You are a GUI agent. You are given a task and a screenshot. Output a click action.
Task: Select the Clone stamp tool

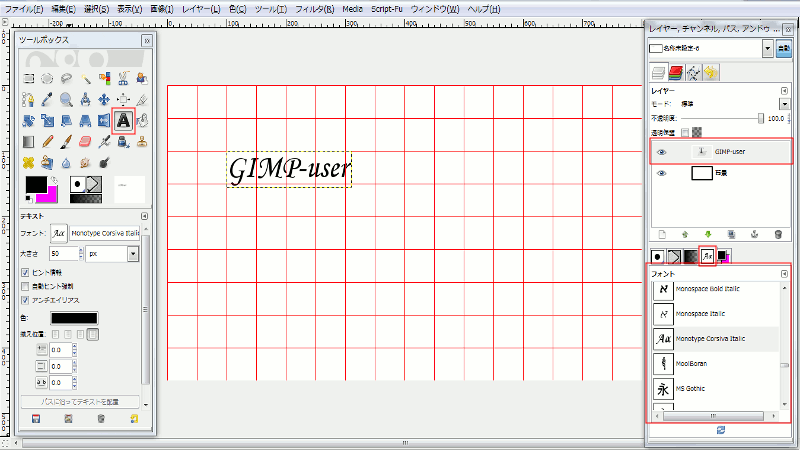pos(142,142)
